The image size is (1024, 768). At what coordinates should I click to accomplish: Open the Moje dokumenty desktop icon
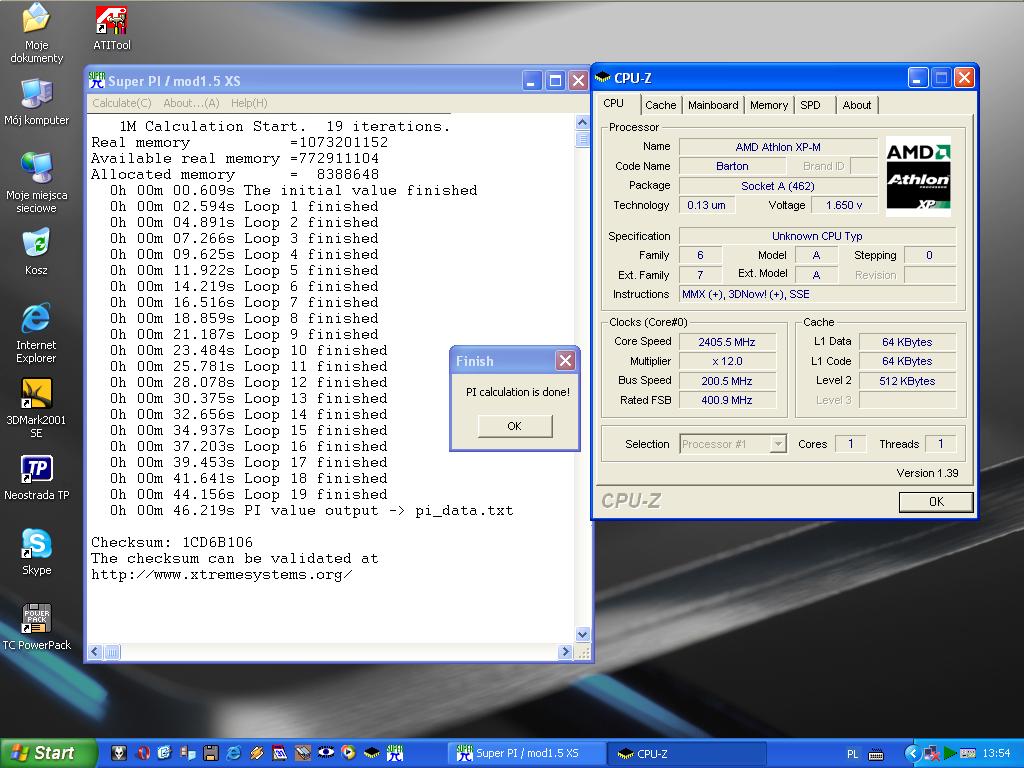pyautogui.click(x=36, y=33)
